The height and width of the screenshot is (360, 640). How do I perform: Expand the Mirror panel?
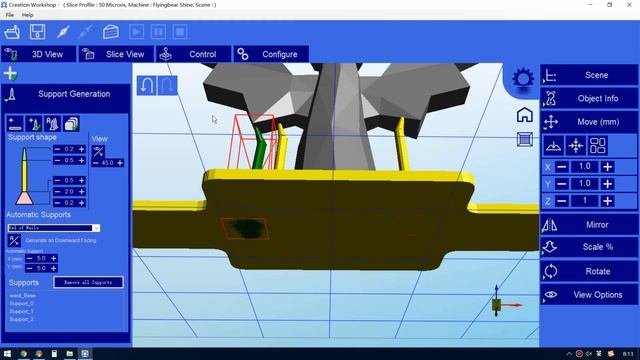[x=589, y=225]
